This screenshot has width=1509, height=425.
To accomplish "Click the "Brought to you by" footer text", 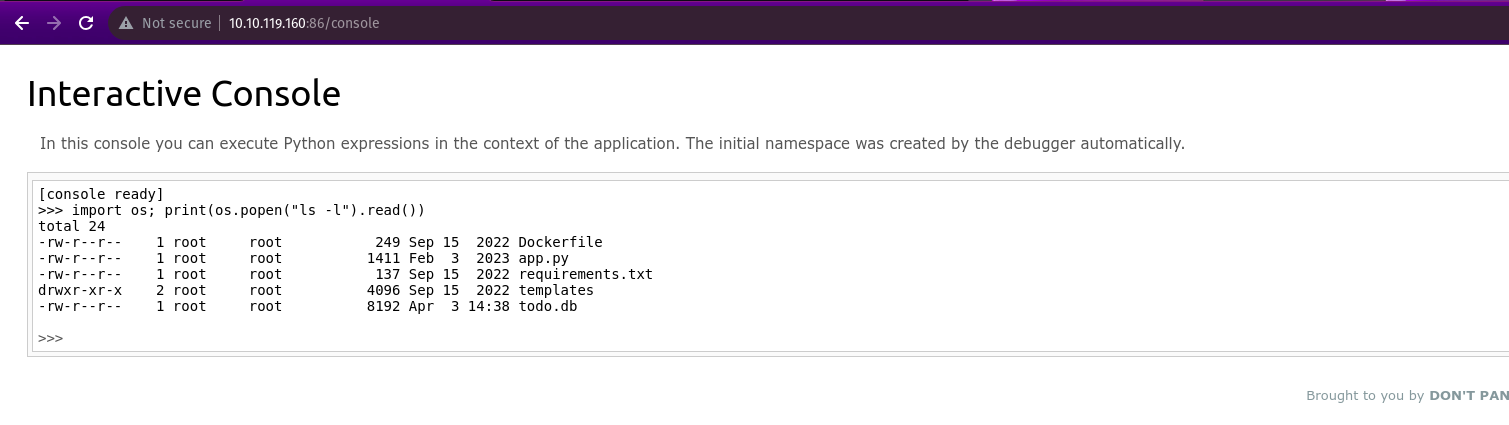I will [1364, 396].
